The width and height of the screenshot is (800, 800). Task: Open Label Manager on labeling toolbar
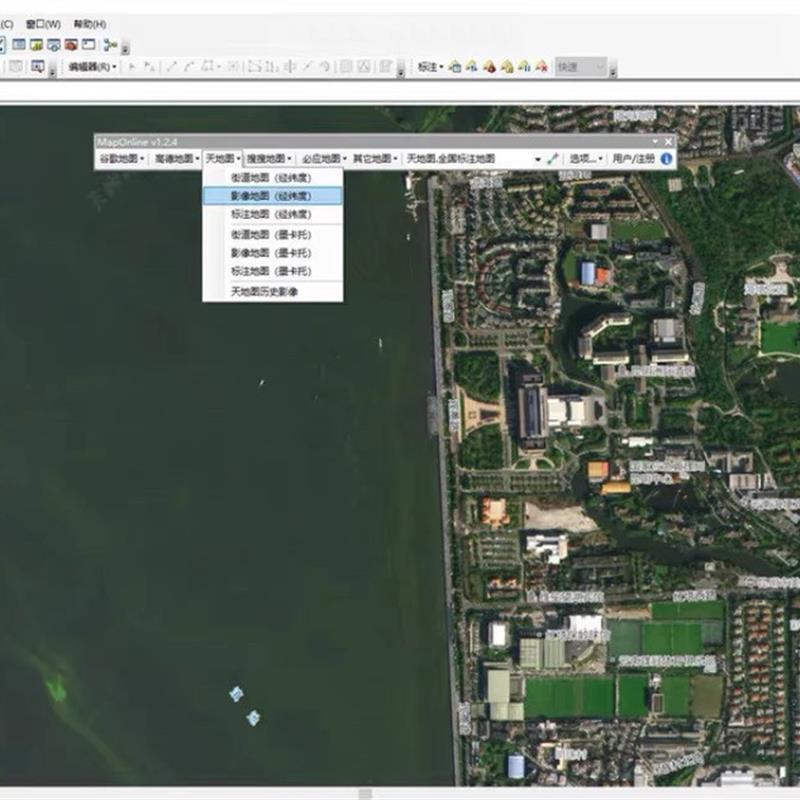(455, 67)
